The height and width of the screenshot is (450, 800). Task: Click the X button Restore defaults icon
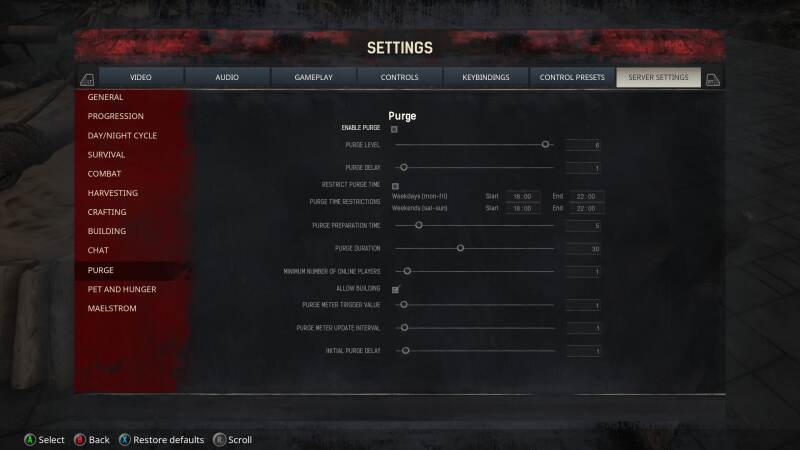(124, 440)
